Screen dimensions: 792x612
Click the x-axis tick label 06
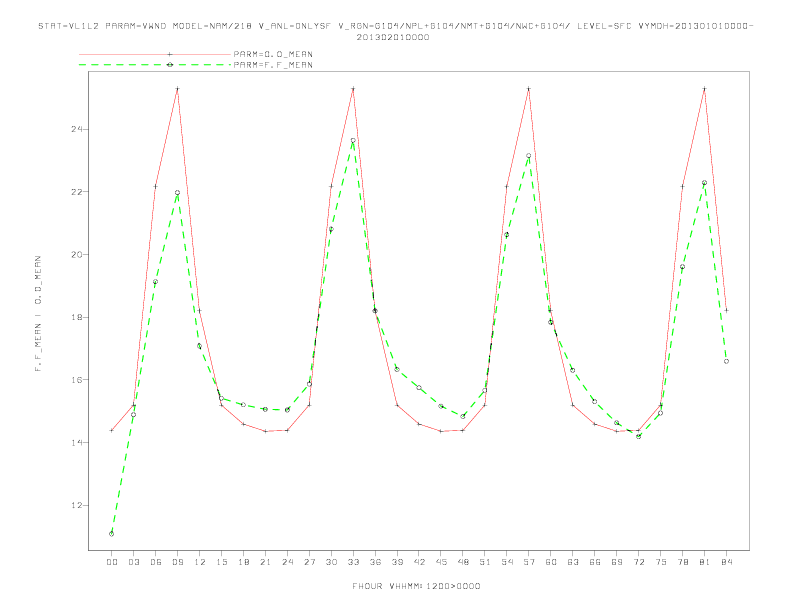pos(156,562)
